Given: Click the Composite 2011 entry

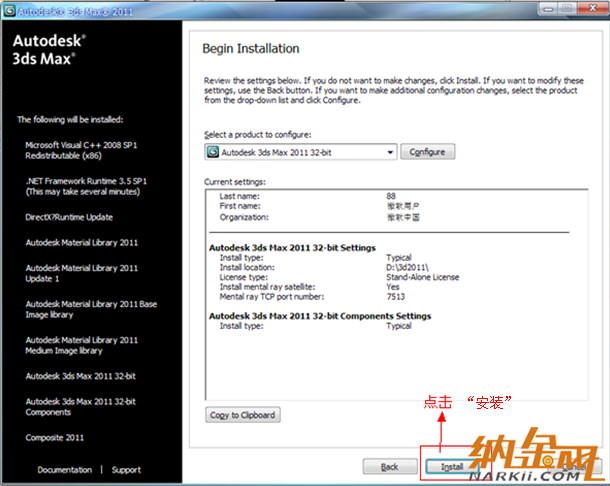Looking at the screenshot, I should coord(57,437).
